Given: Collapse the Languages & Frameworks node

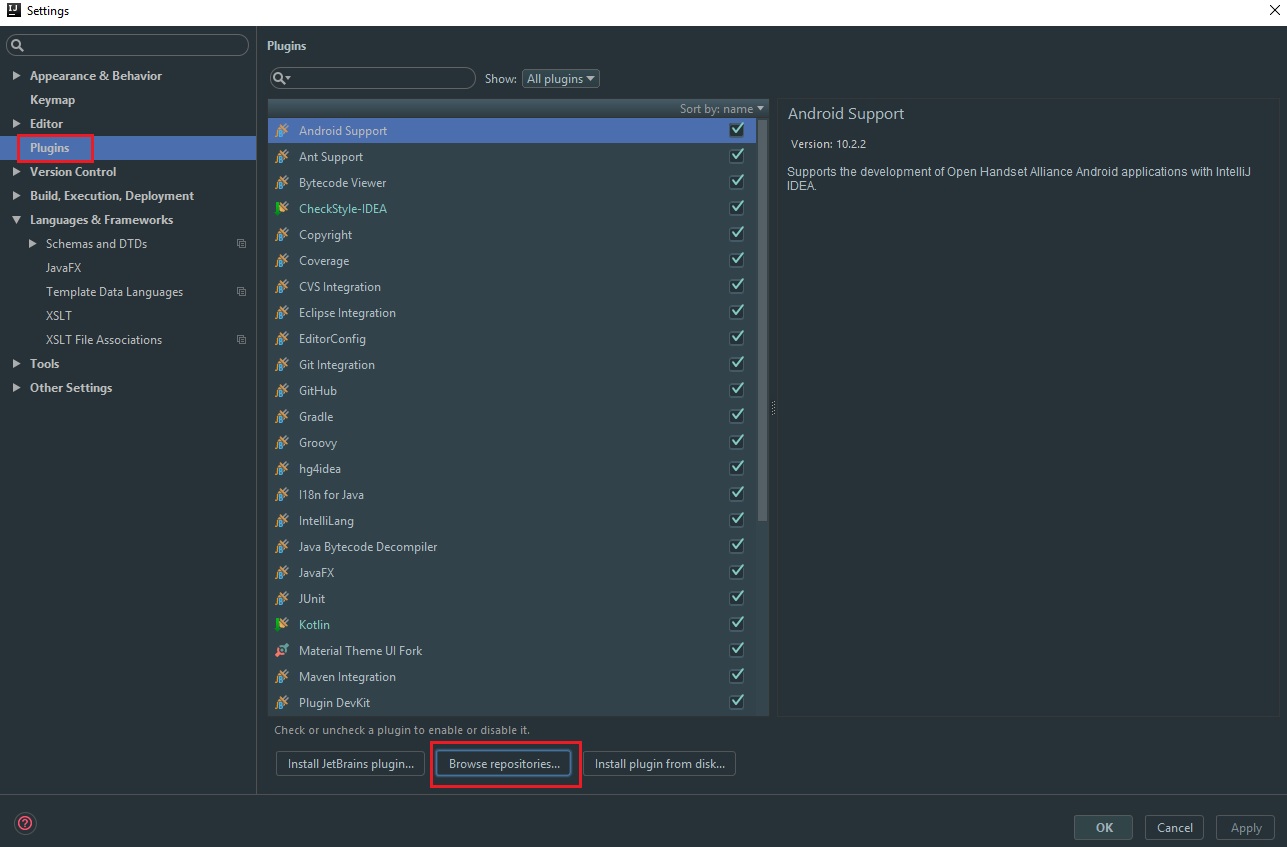Looking at the screenshot, I should pyautogui.click(x=16, y=220).
